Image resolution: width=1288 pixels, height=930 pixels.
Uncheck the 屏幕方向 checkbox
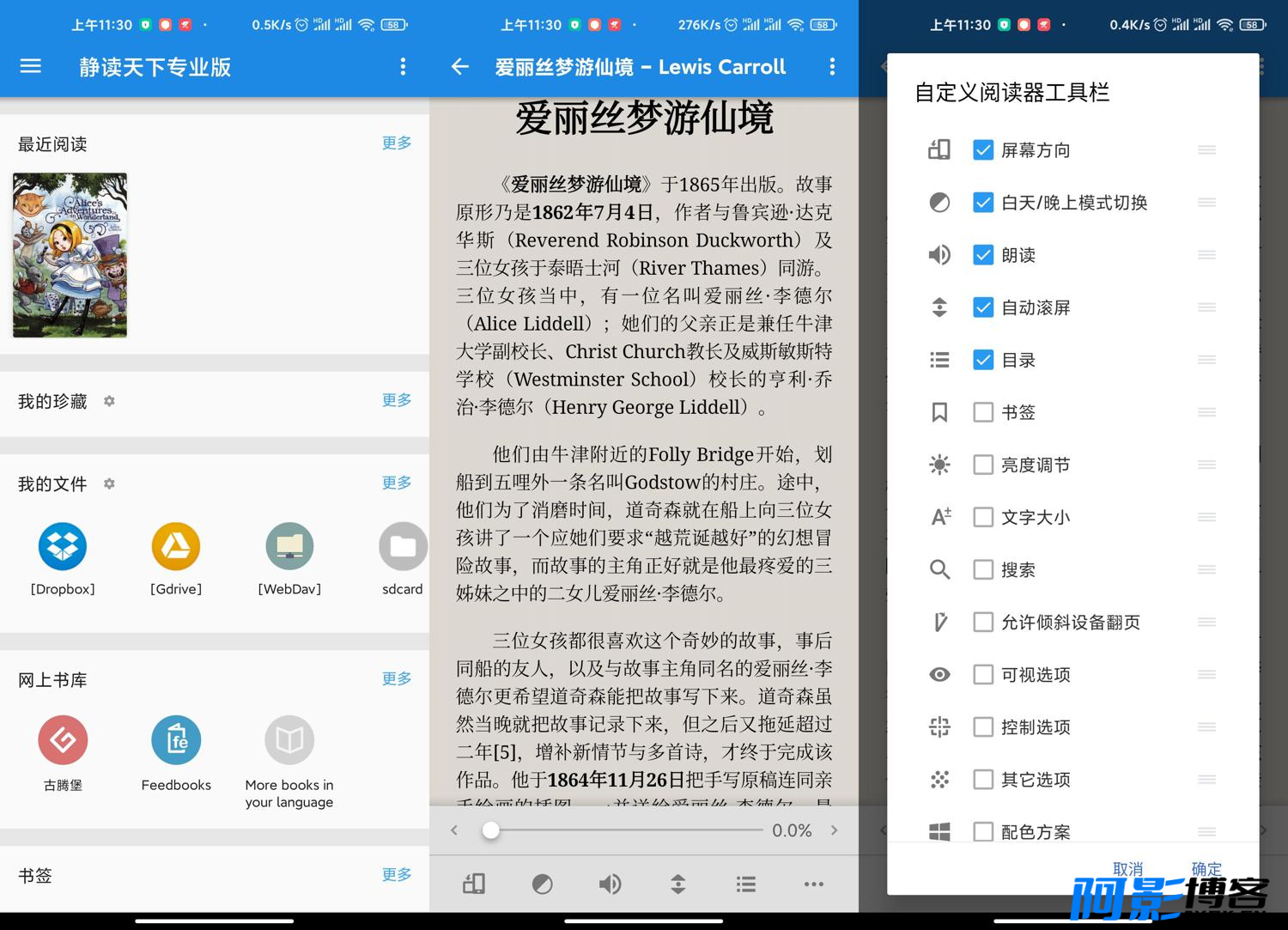pyautogui.click(x=983, y=150)
